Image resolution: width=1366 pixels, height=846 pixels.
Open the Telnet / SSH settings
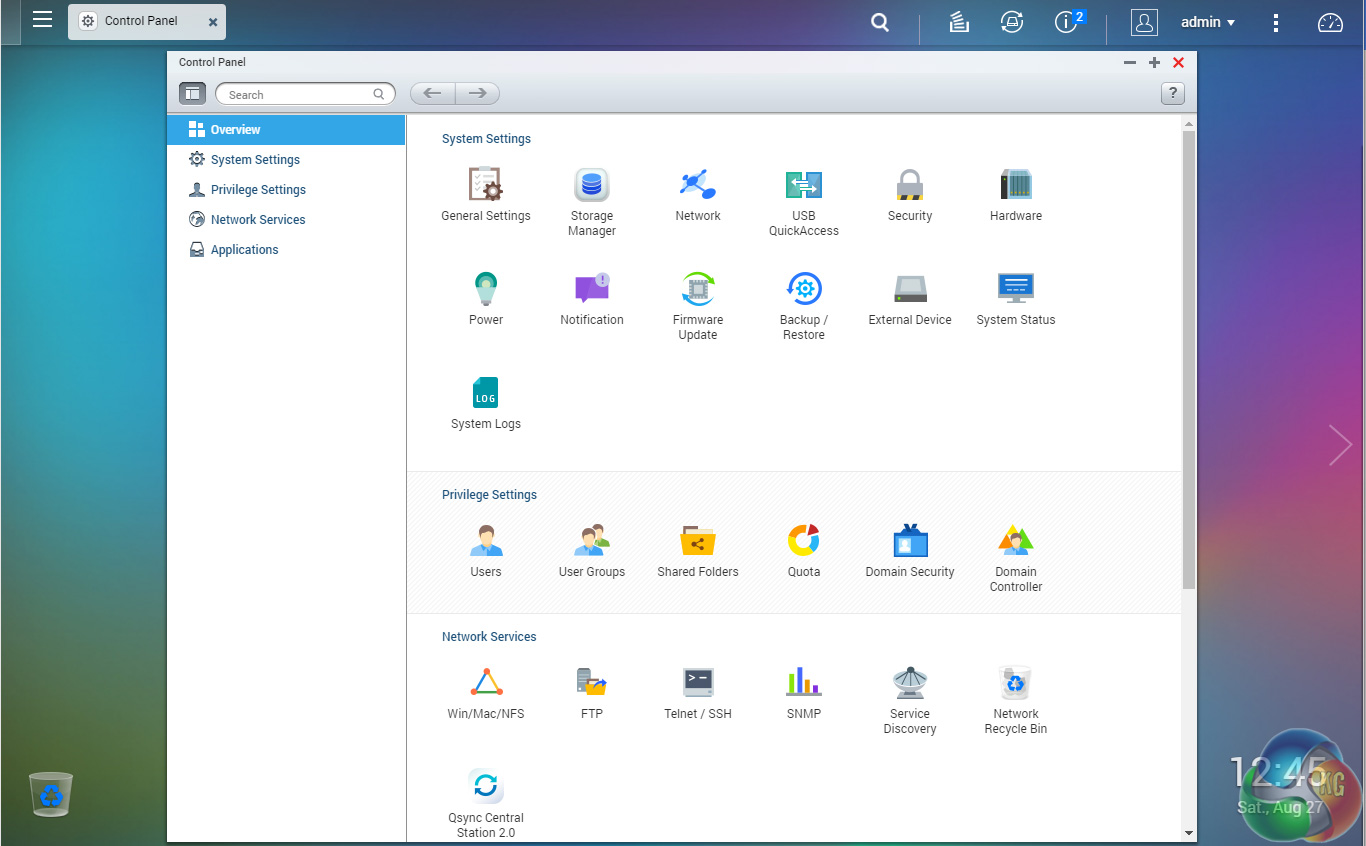pyautogui.click(x=697, y=684)
